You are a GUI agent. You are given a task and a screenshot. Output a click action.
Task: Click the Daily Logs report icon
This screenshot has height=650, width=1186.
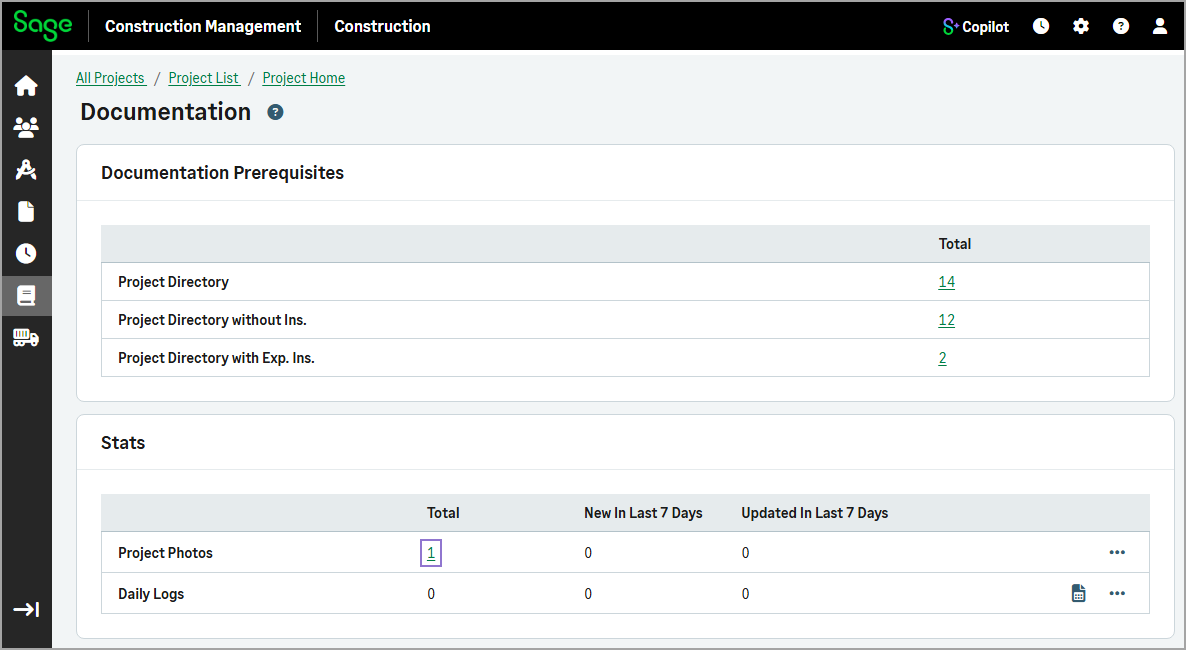coord(1079,593)
